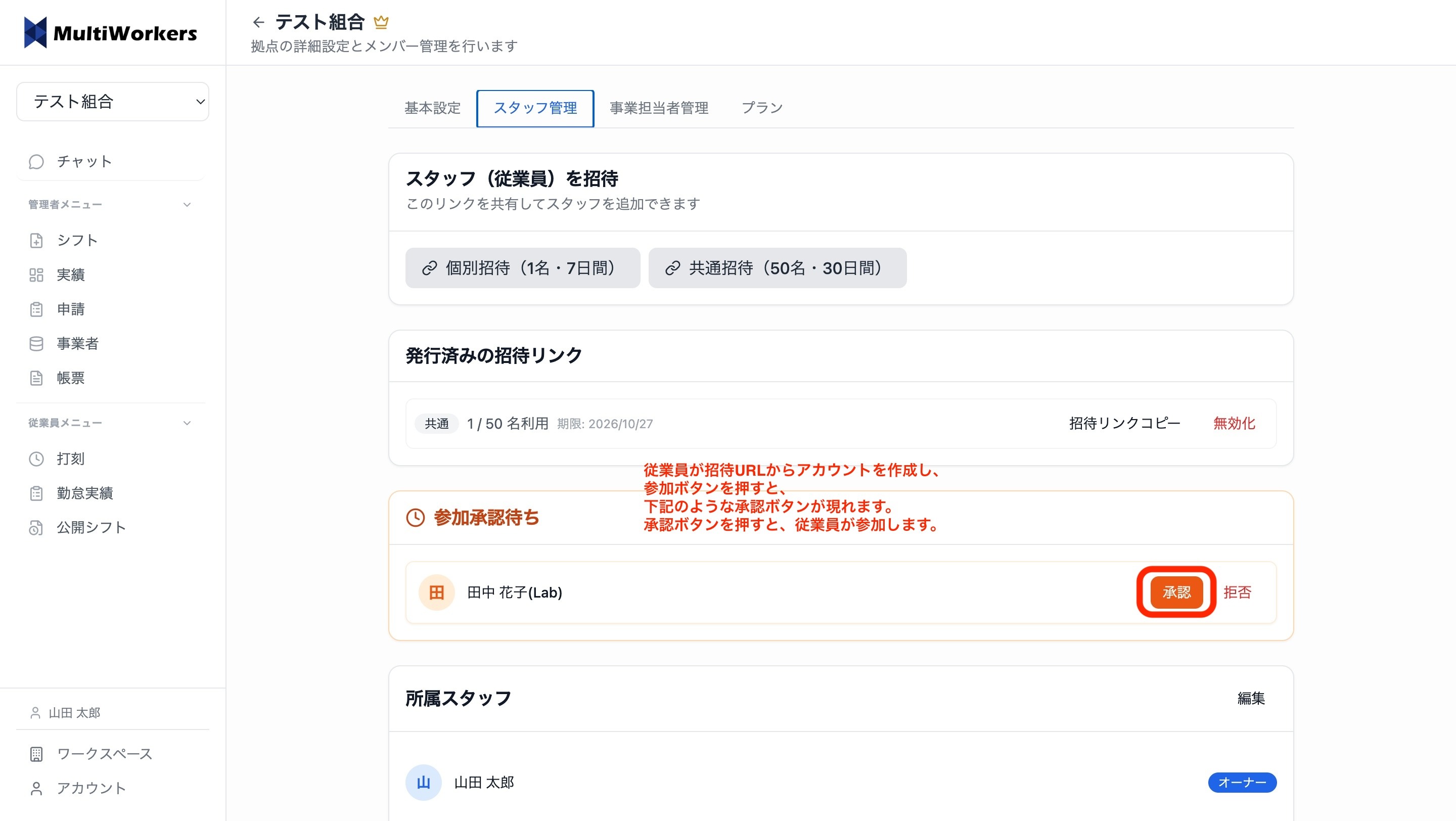Click the MultiWorkers logo
The height and width of the screenshot is (821, 1456).
pyautogui.click(x=111, y=33)
